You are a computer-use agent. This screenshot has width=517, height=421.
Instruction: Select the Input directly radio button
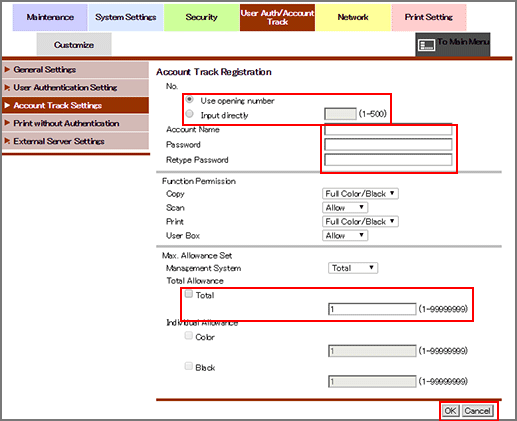189,114
